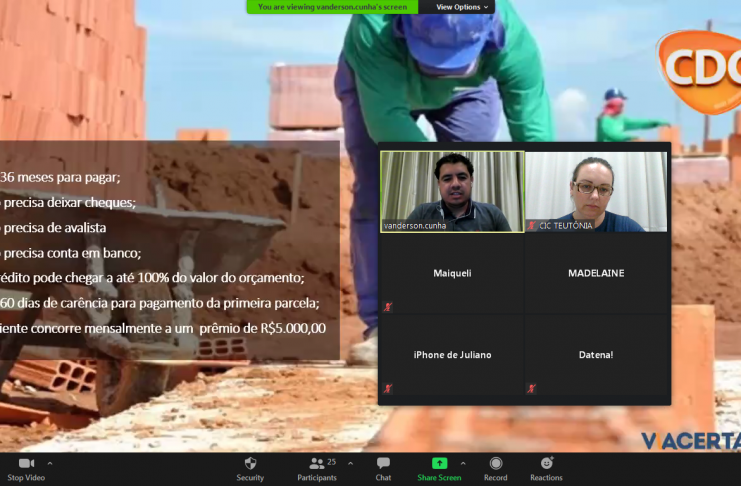Expand the View Options dropdown
The height and width of the screenshot is (486, 741).
(x=464, y=7)
